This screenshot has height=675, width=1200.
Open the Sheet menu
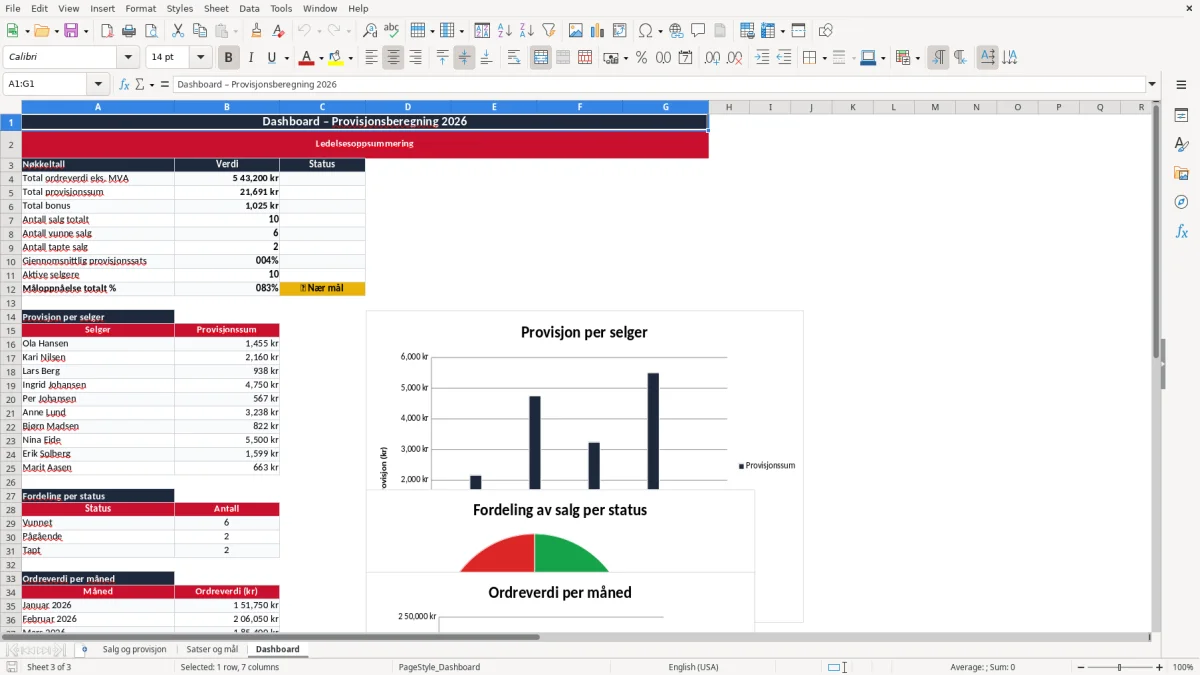216,8
